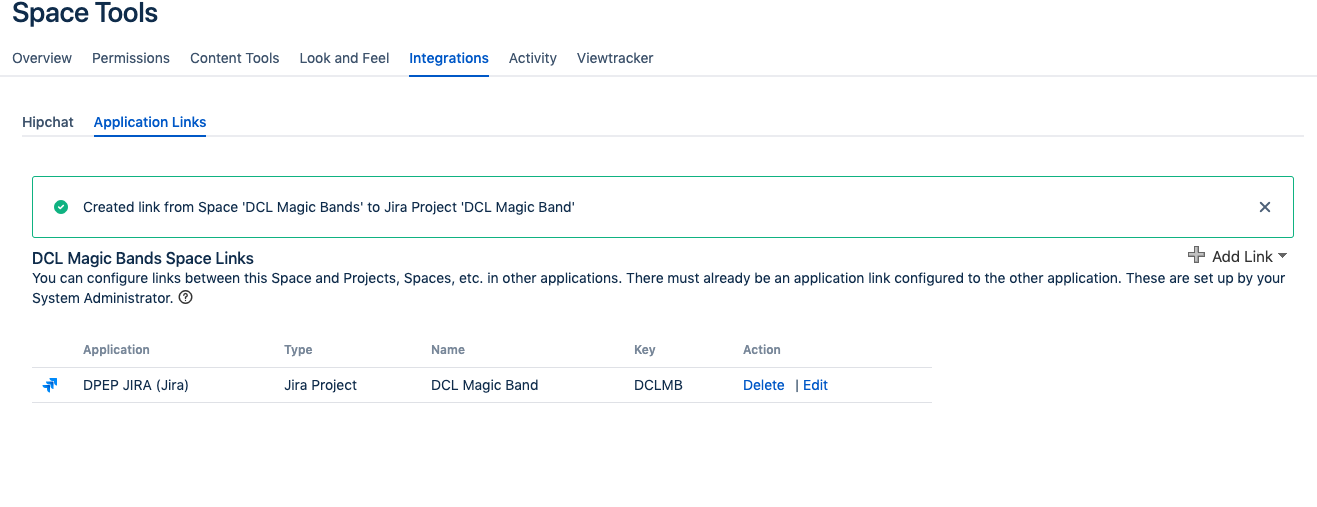The image size is (1317, 507).
Task: Click the green success checkmark icon
Action: [x=61, y=207]
